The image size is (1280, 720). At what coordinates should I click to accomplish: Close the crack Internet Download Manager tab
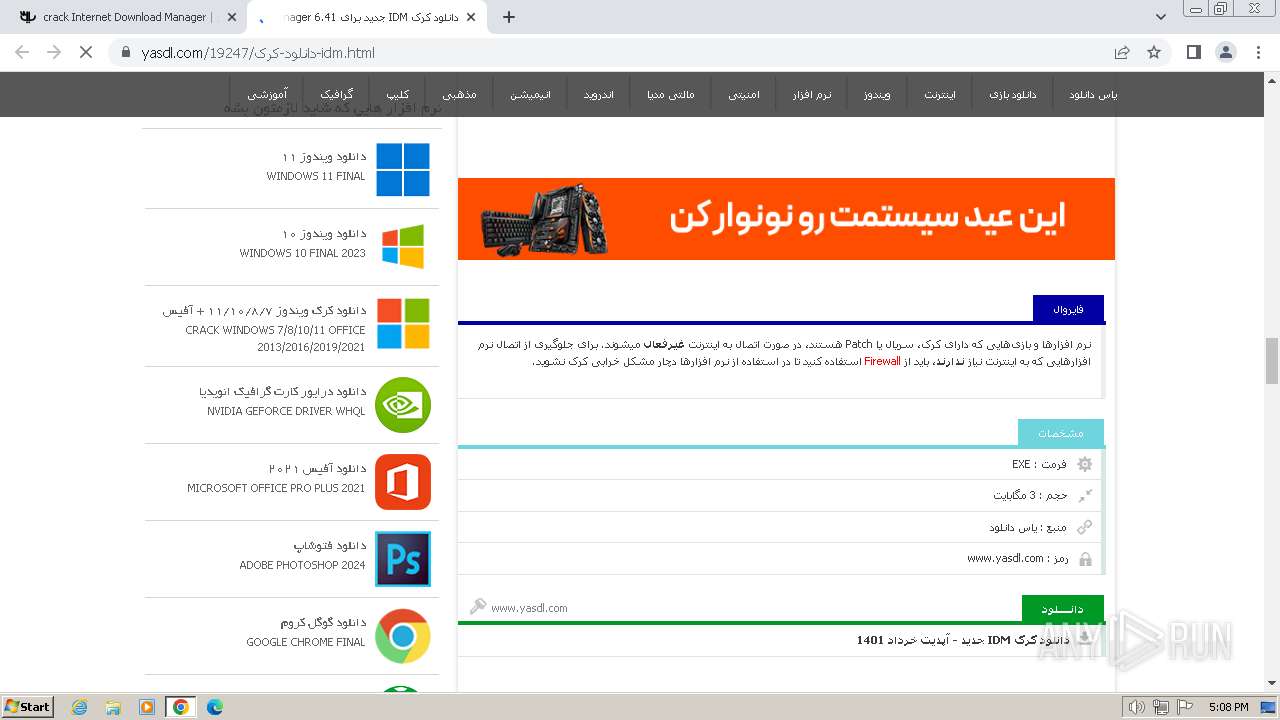click(232, 17)
